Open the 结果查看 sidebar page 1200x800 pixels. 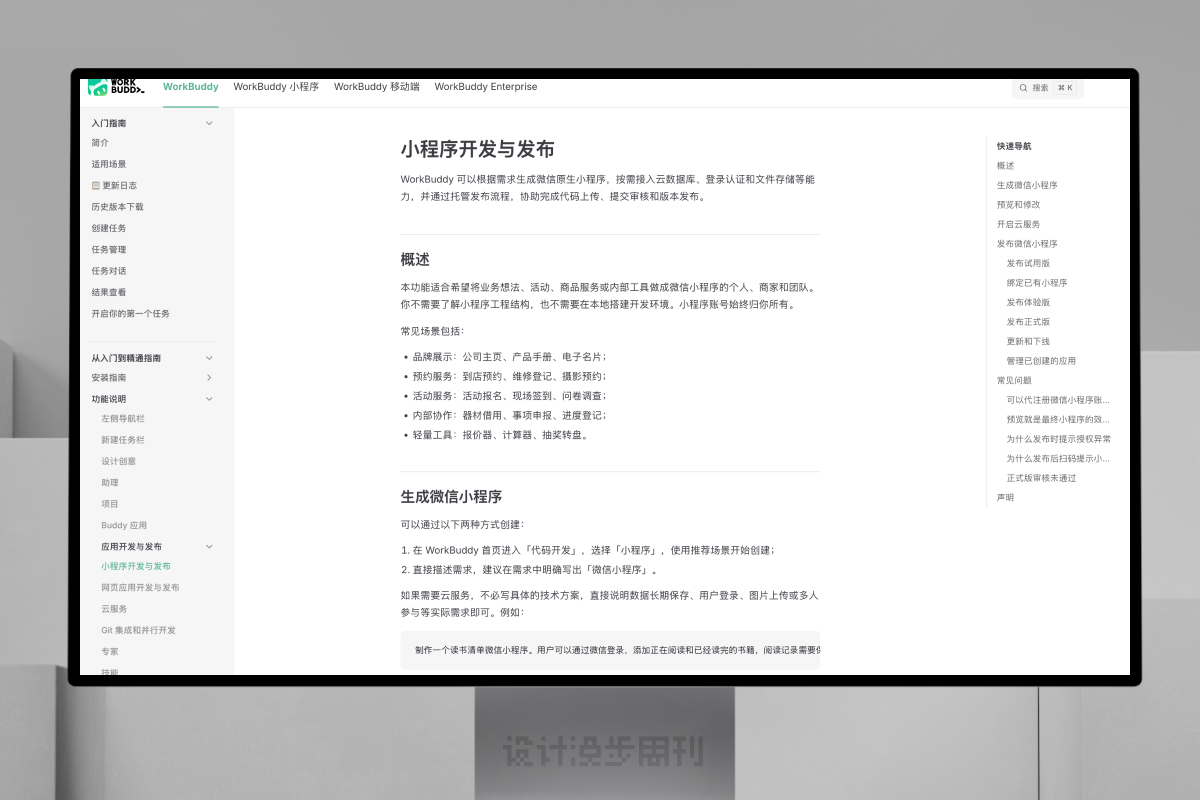[x=109, y=292]
